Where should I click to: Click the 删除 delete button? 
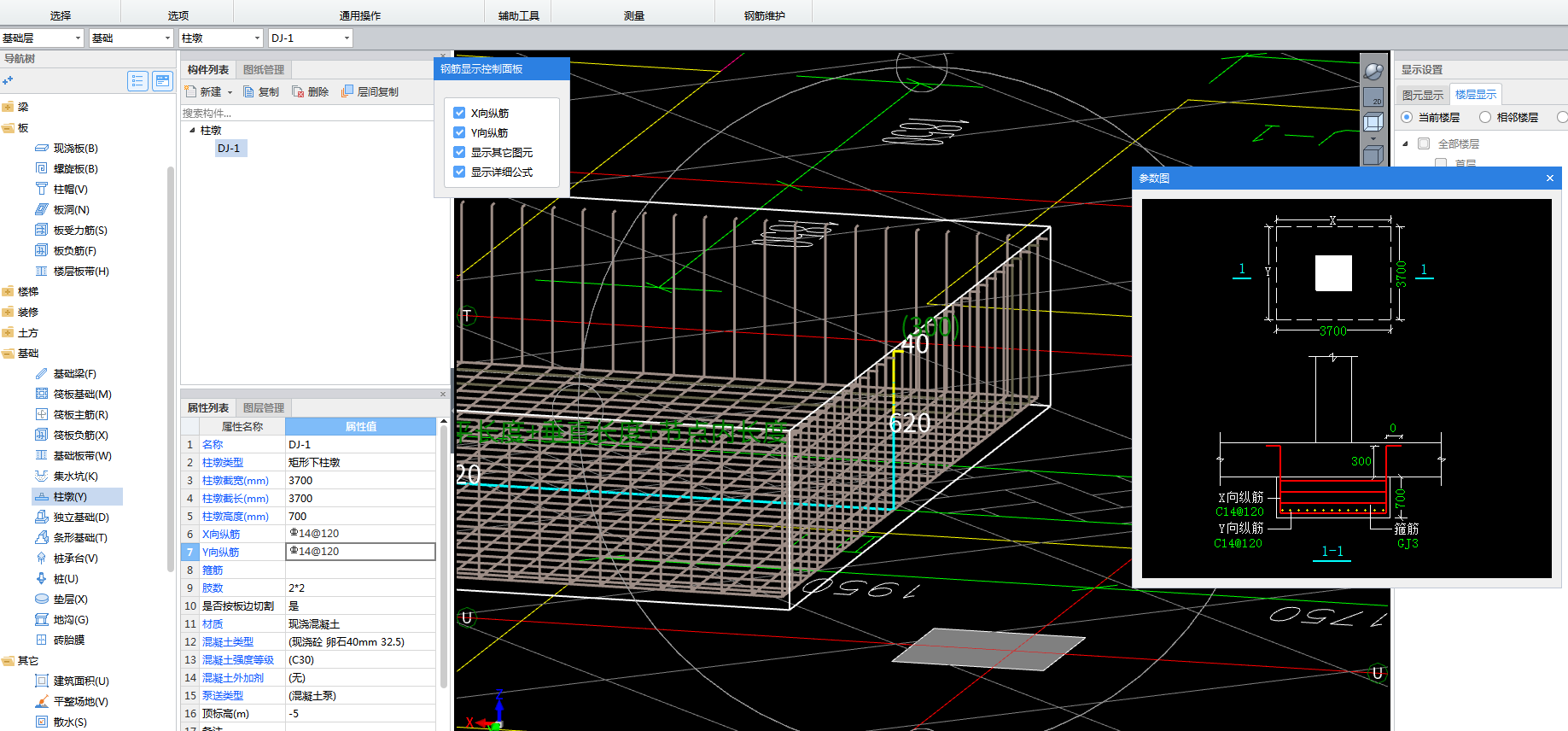pyautogui.click(x=311, y=91)
